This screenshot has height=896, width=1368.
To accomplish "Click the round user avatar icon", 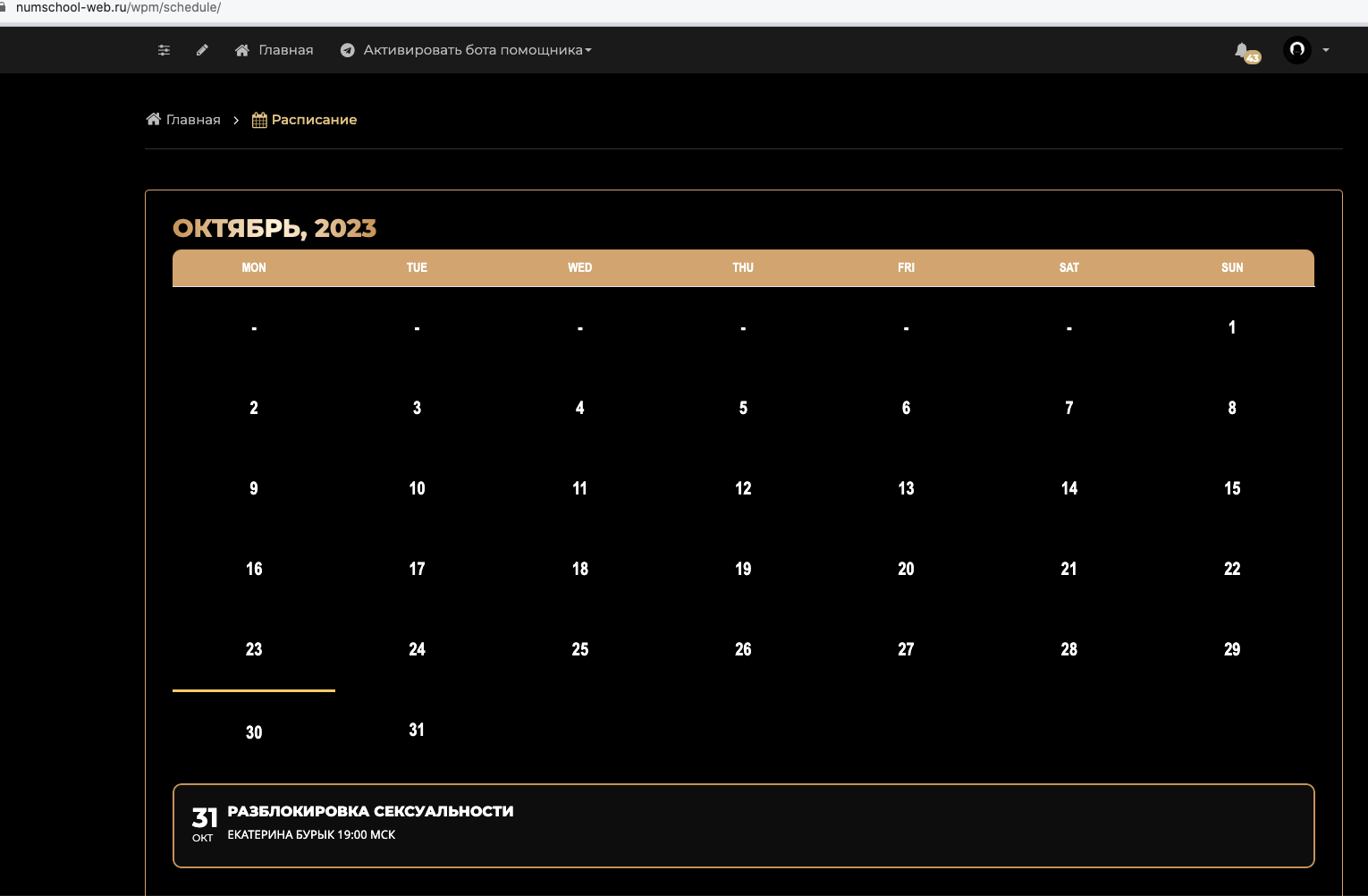I will coord(1297,50).
